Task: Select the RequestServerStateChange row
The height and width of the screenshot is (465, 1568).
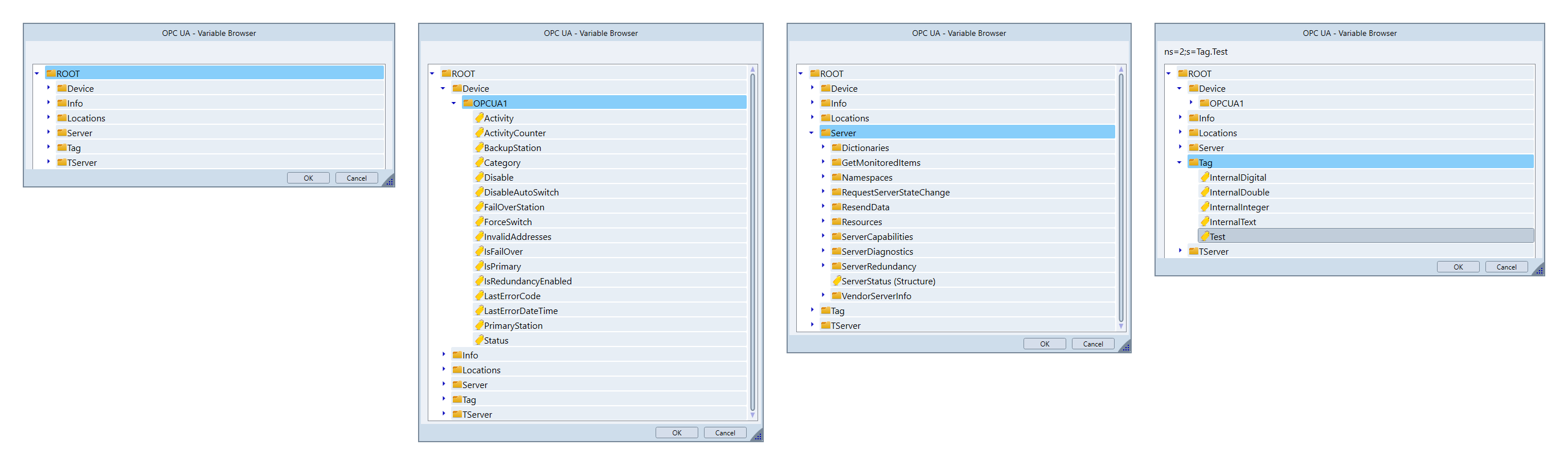Action: pyautogui.click(x=972, y=191)
